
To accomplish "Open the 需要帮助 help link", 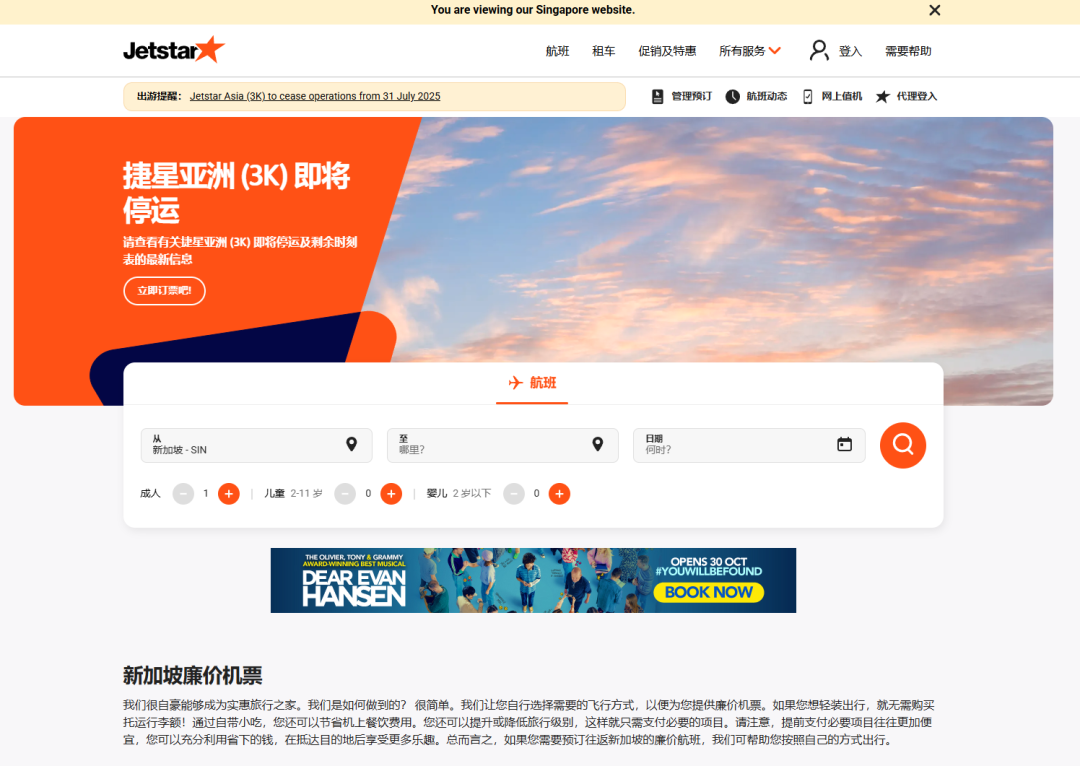I will pyautogui.click(x=908, y=51).
